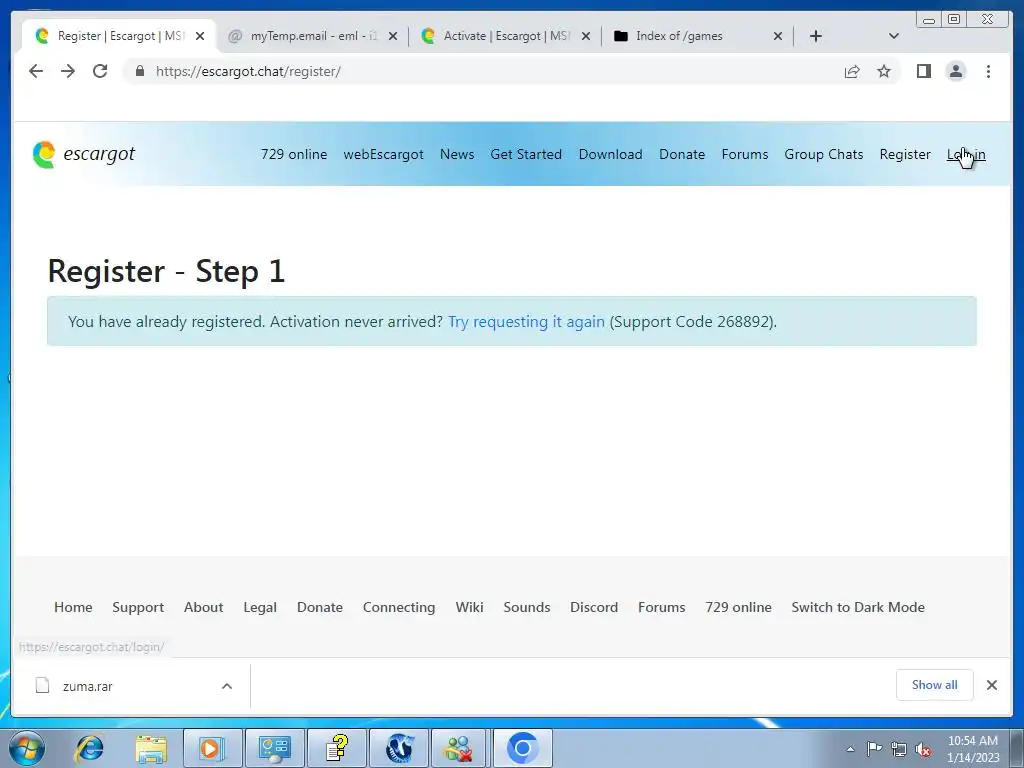1024x768 pixels.
Task: Select the Register | Escargot tab
Action: pyautogui.click(x=120, y=36)
